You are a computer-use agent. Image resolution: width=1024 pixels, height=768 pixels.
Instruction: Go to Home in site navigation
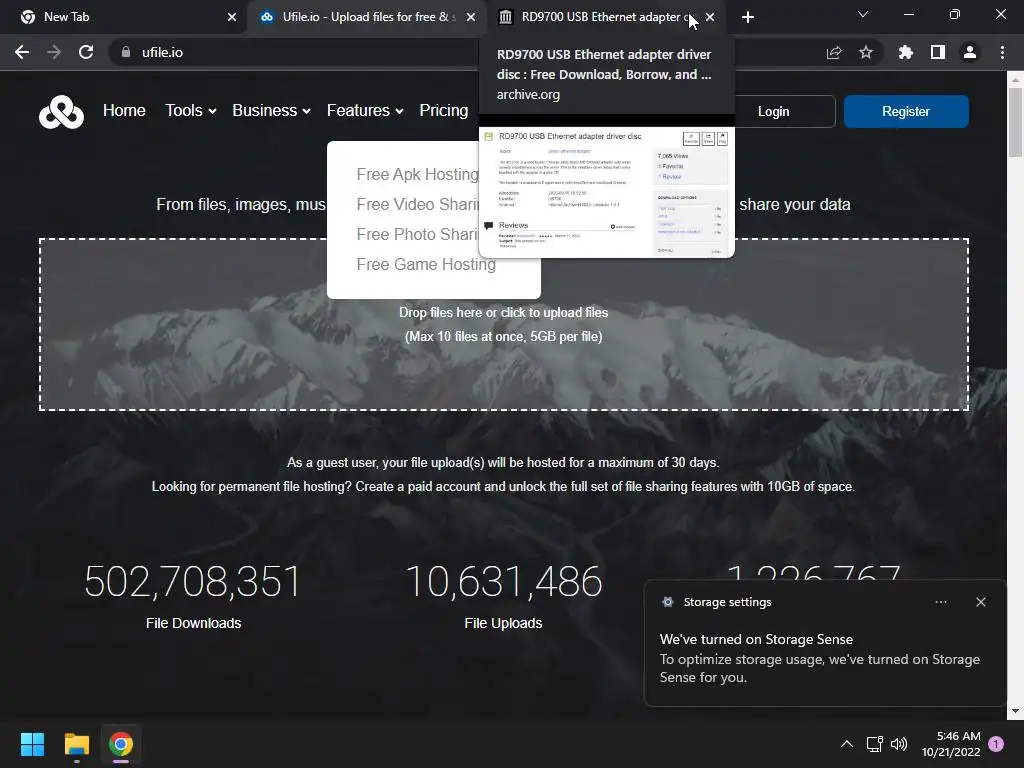[124, 110]
